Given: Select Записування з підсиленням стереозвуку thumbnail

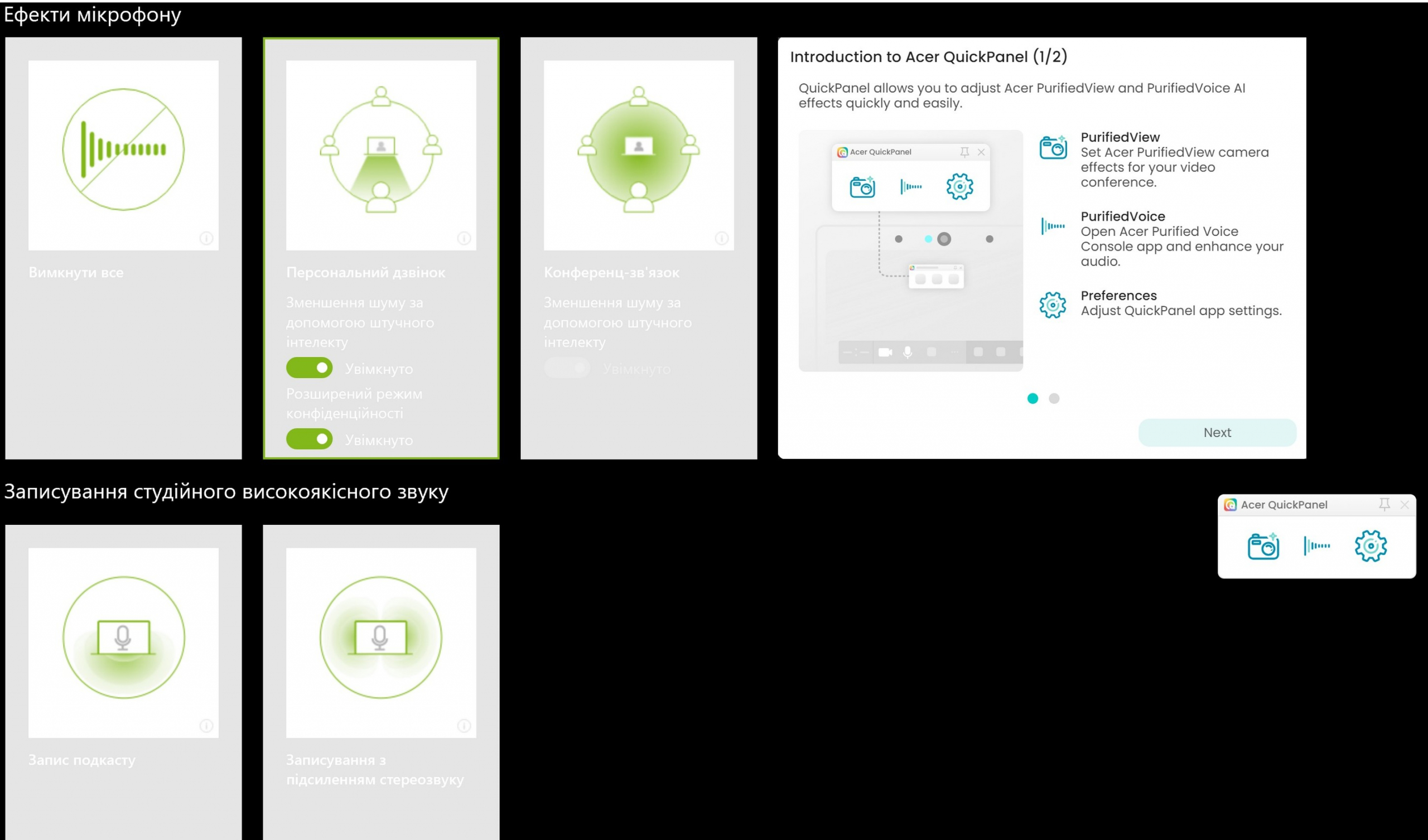Looking at the screenshot, I should tap(381, 642).
